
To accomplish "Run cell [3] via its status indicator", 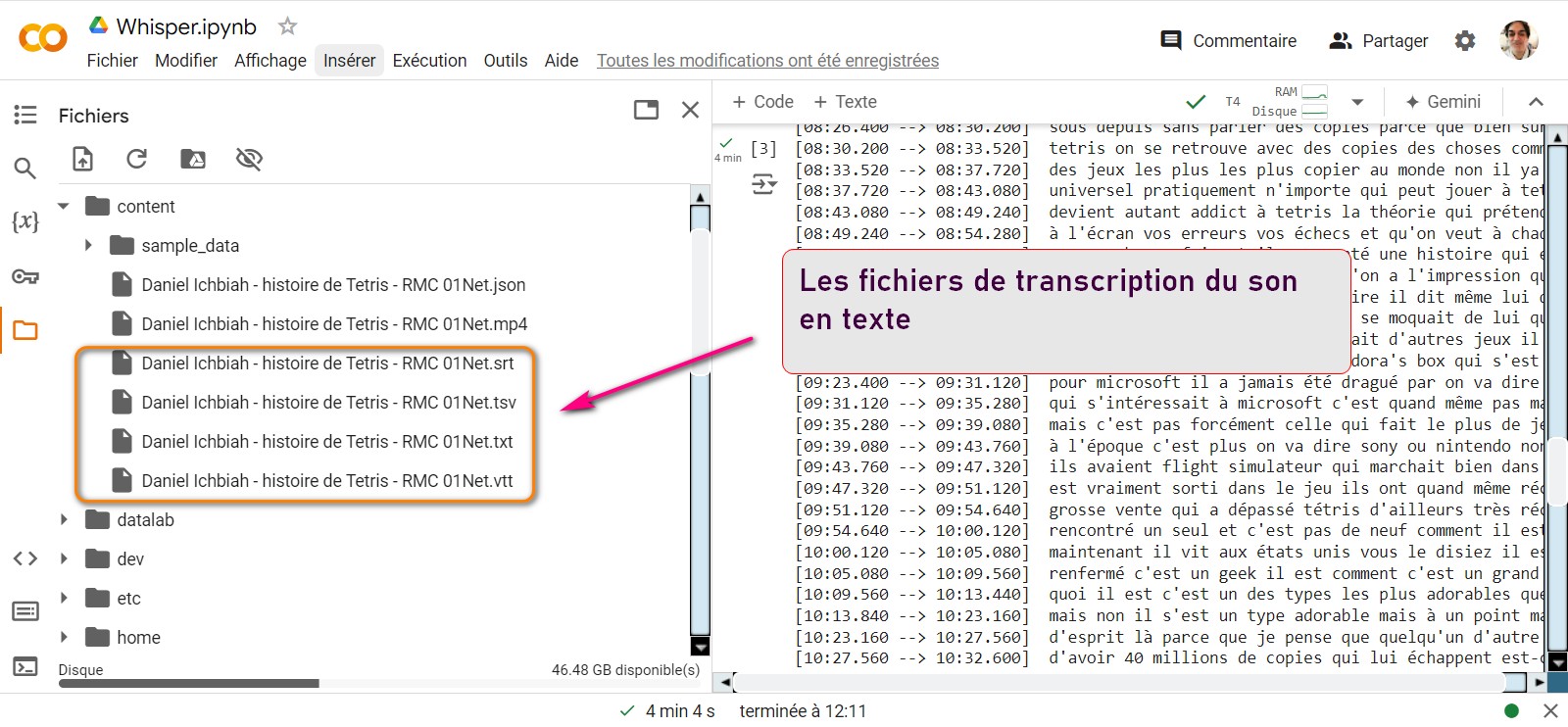I will (x=763, y=149).
